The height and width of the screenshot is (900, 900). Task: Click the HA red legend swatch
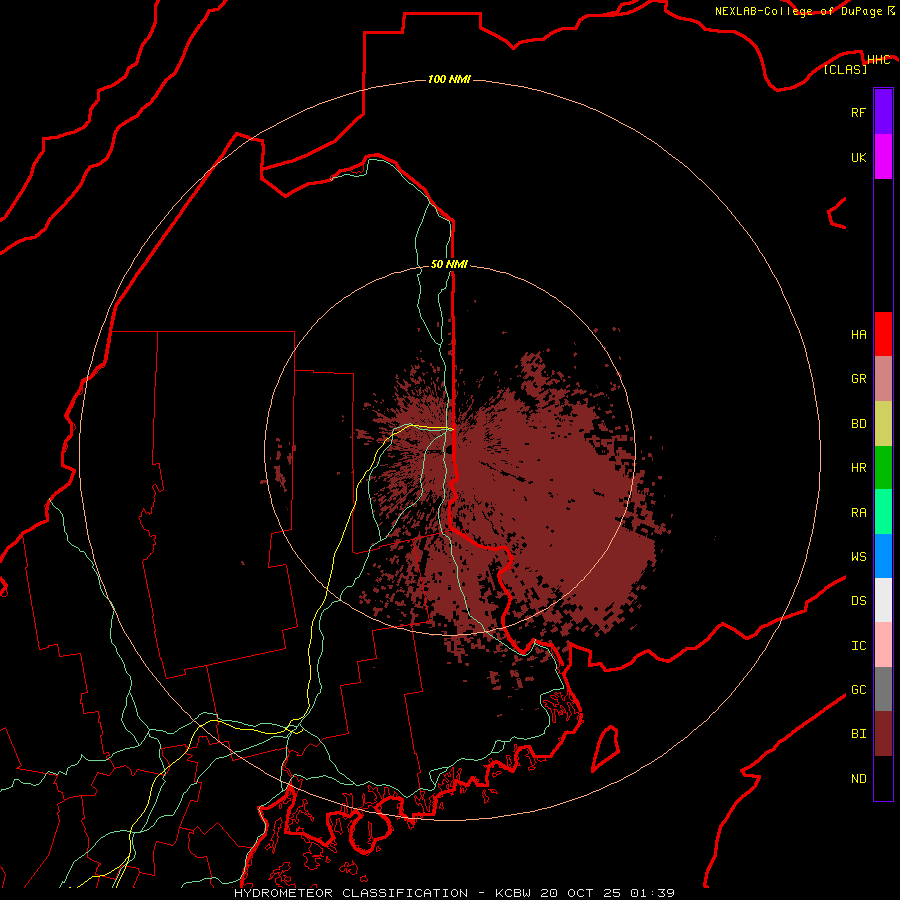click(883, 334)
